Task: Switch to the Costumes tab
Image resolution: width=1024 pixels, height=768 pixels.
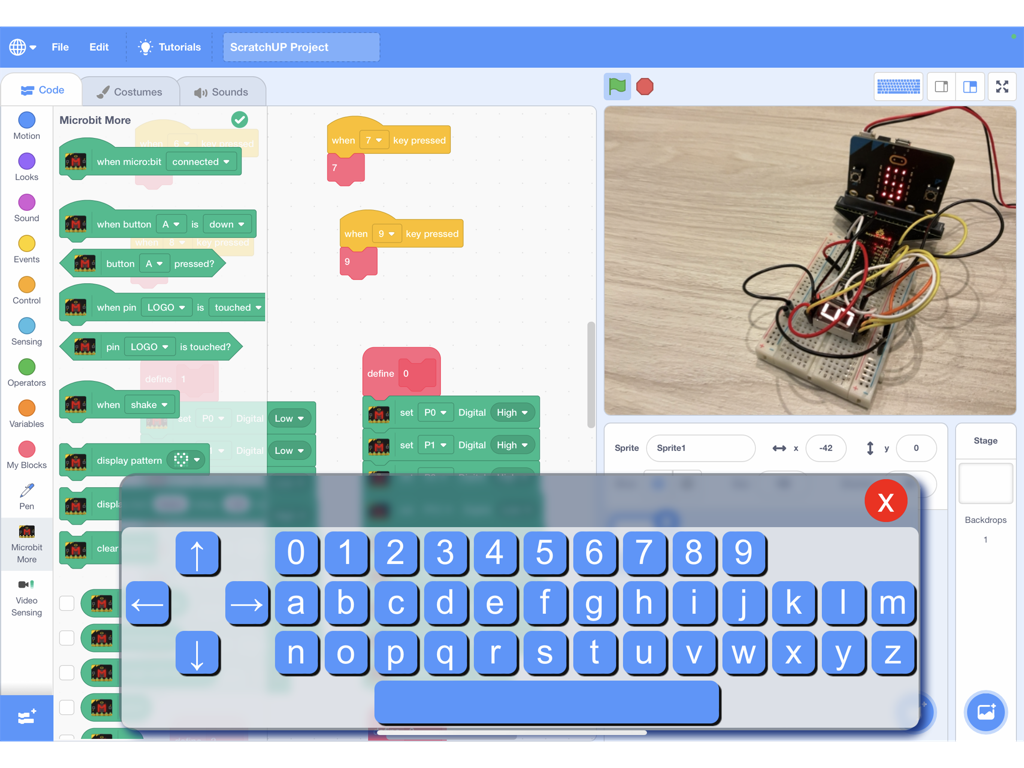Action: click(x=130, y=90)
